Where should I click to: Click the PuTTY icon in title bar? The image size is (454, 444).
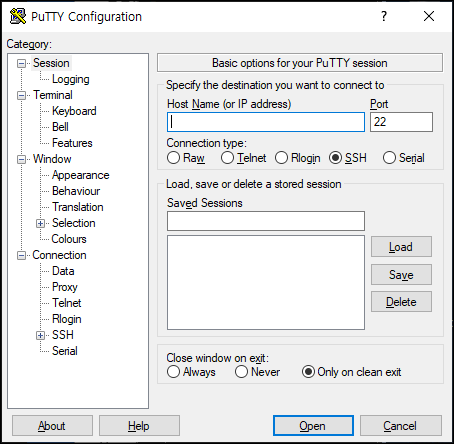[18, 16]
